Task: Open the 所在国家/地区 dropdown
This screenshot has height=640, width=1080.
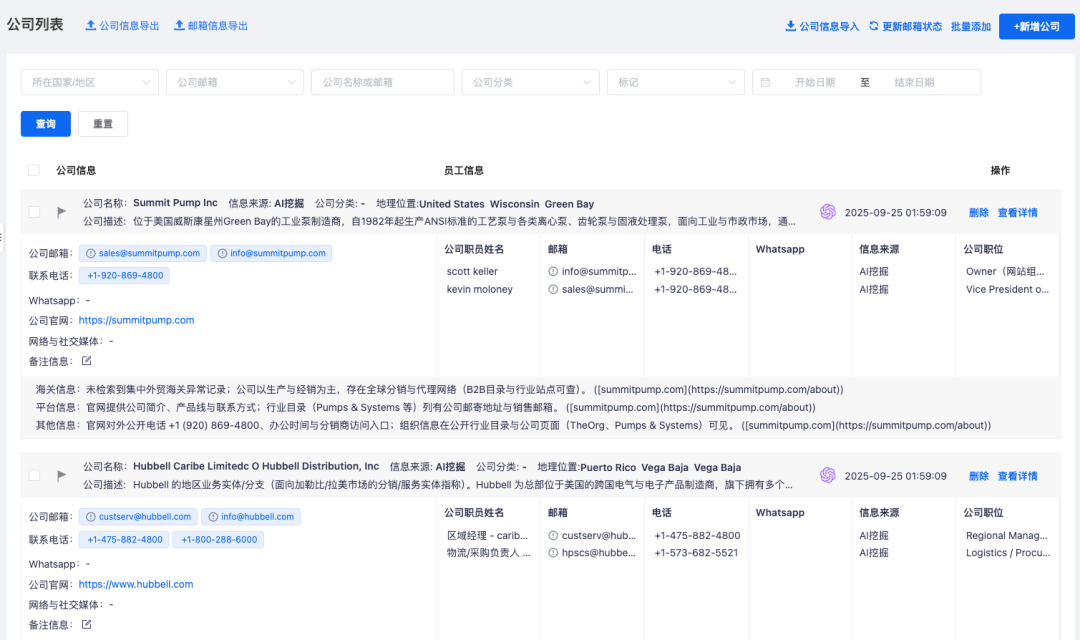Action: pyautogui.click(x=90, y=82)
